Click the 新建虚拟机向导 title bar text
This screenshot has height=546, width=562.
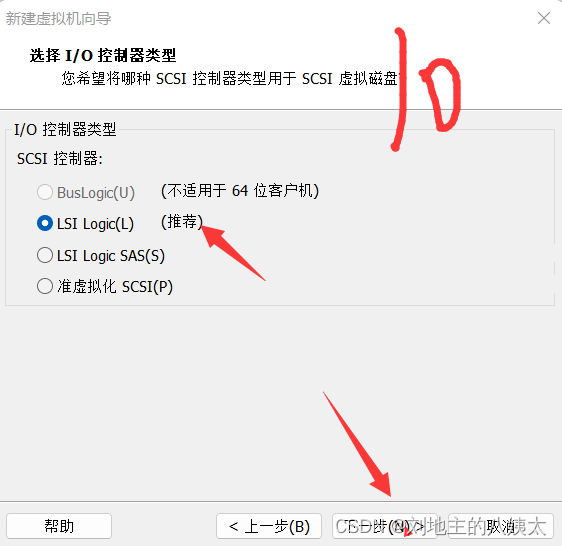(58, 18)
